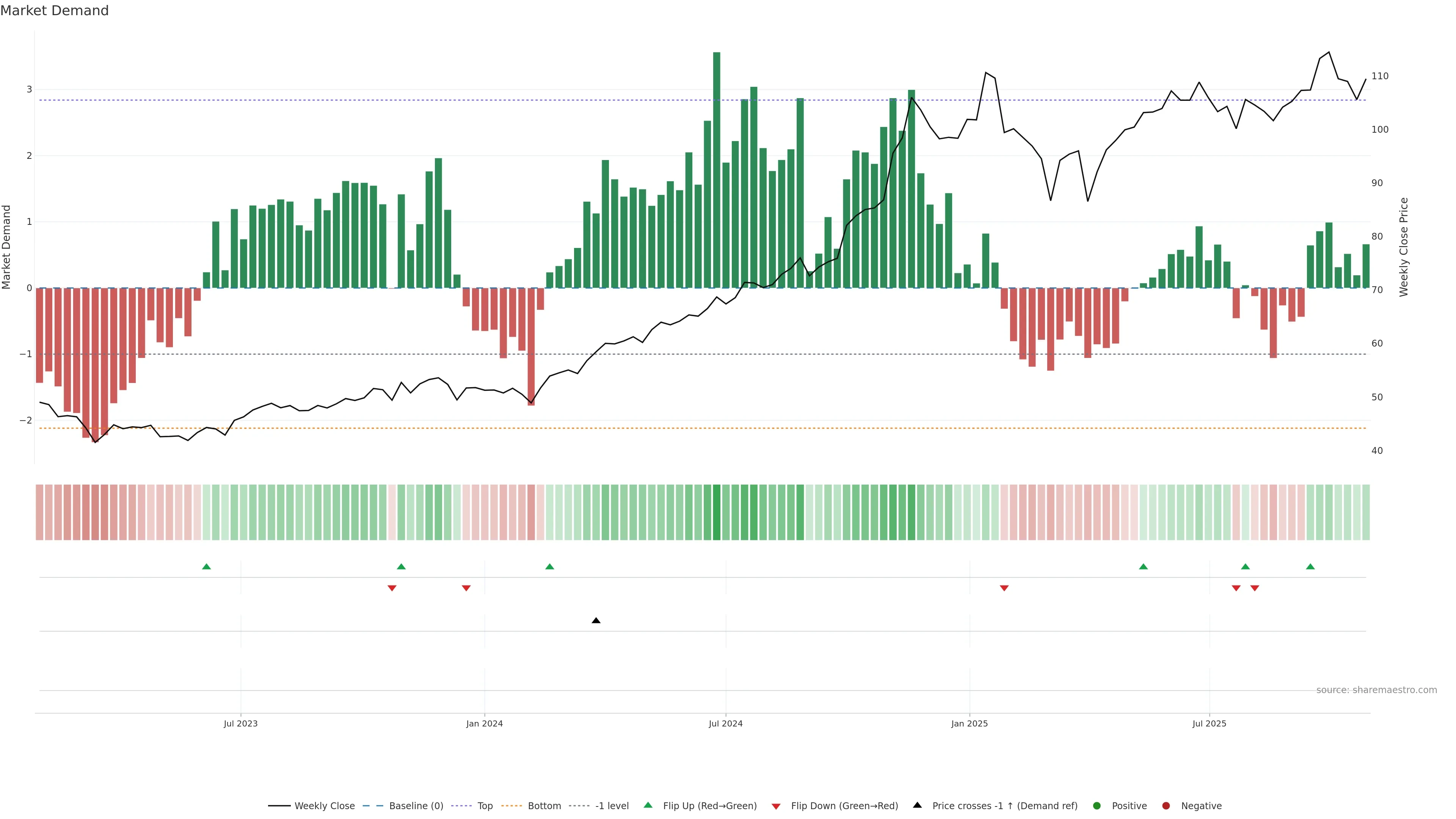Click the last green Flip Up marker
This screenshot has width=1456, height=819.
1310,567
